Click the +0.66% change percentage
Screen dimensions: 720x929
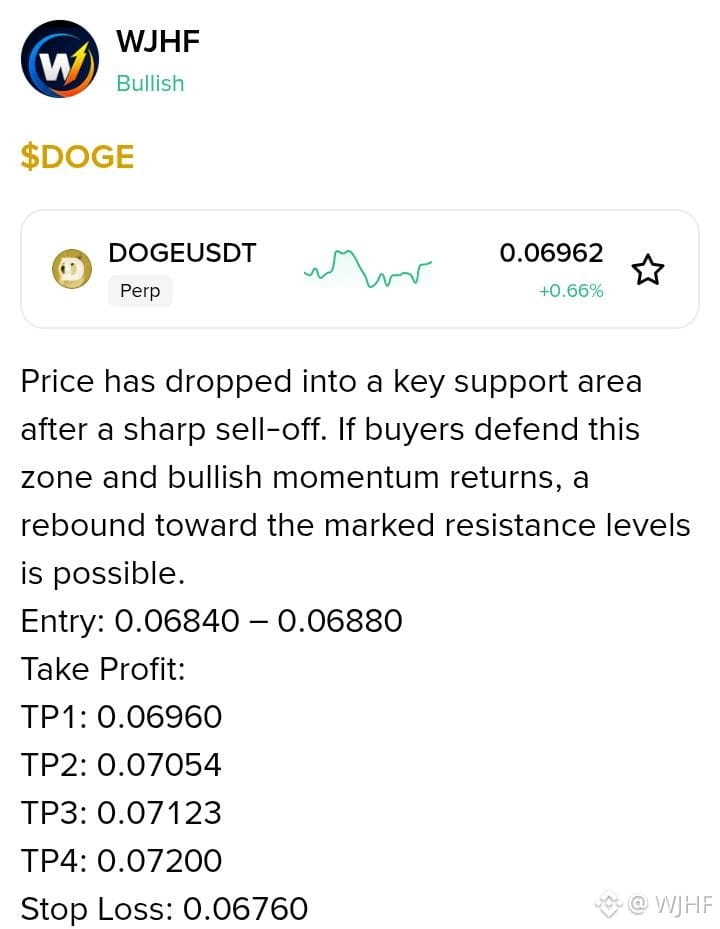click(571, 291)
